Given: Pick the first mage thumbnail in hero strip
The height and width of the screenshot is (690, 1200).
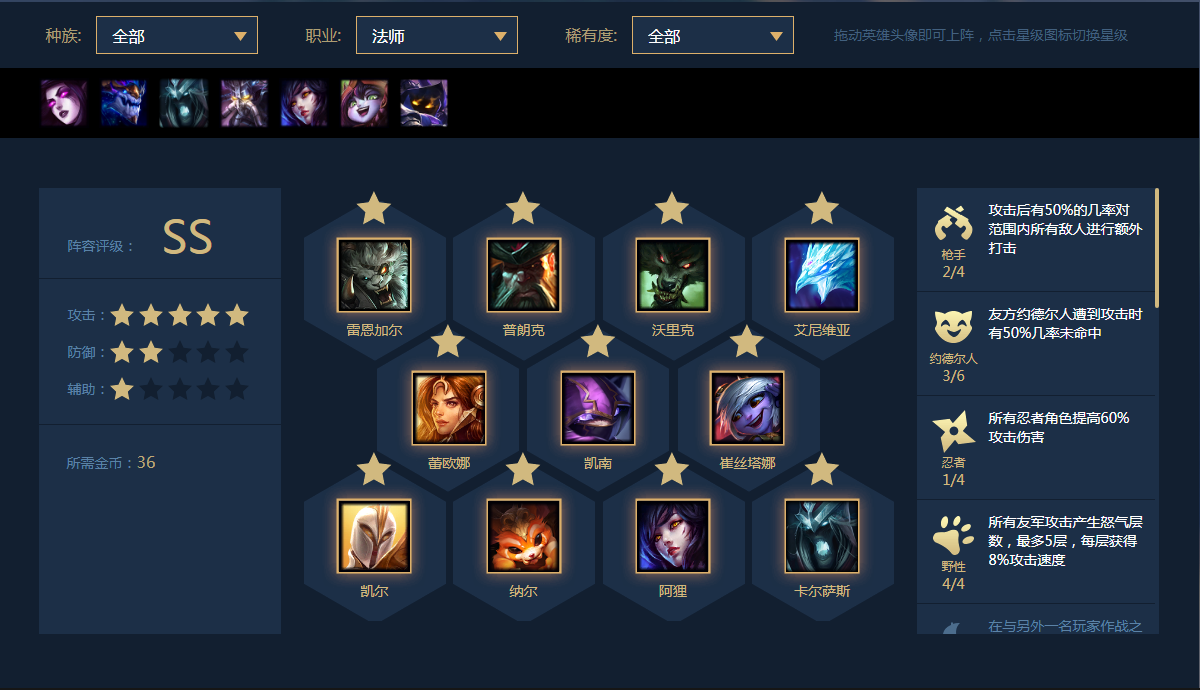Looking at the screenshot, I should (x=64, y=103).
